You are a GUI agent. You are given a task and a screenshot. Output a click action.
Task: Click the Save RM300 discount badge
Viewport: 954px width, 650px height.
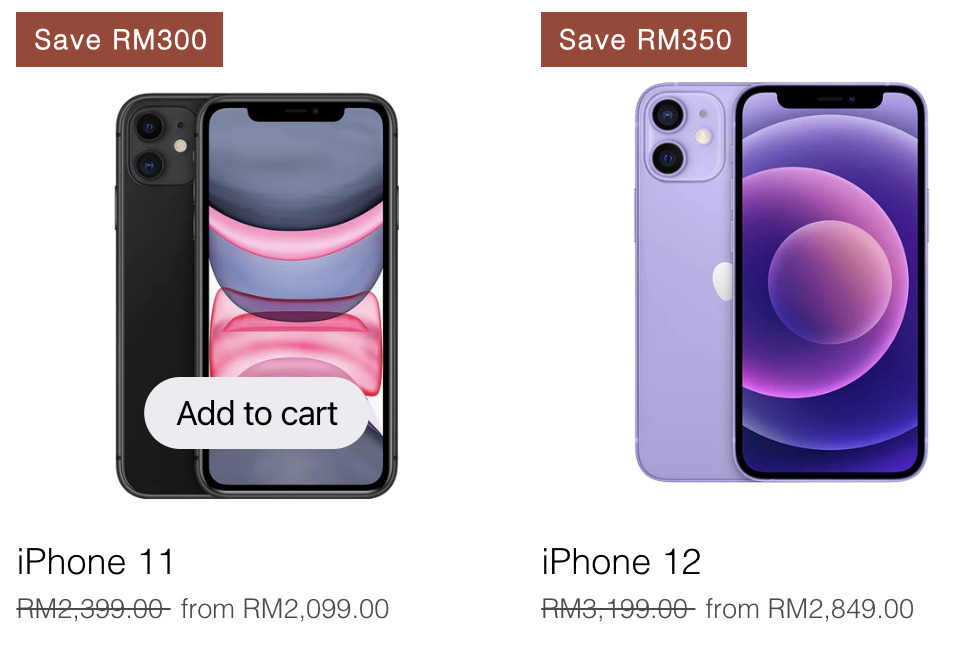click(119, 40)
